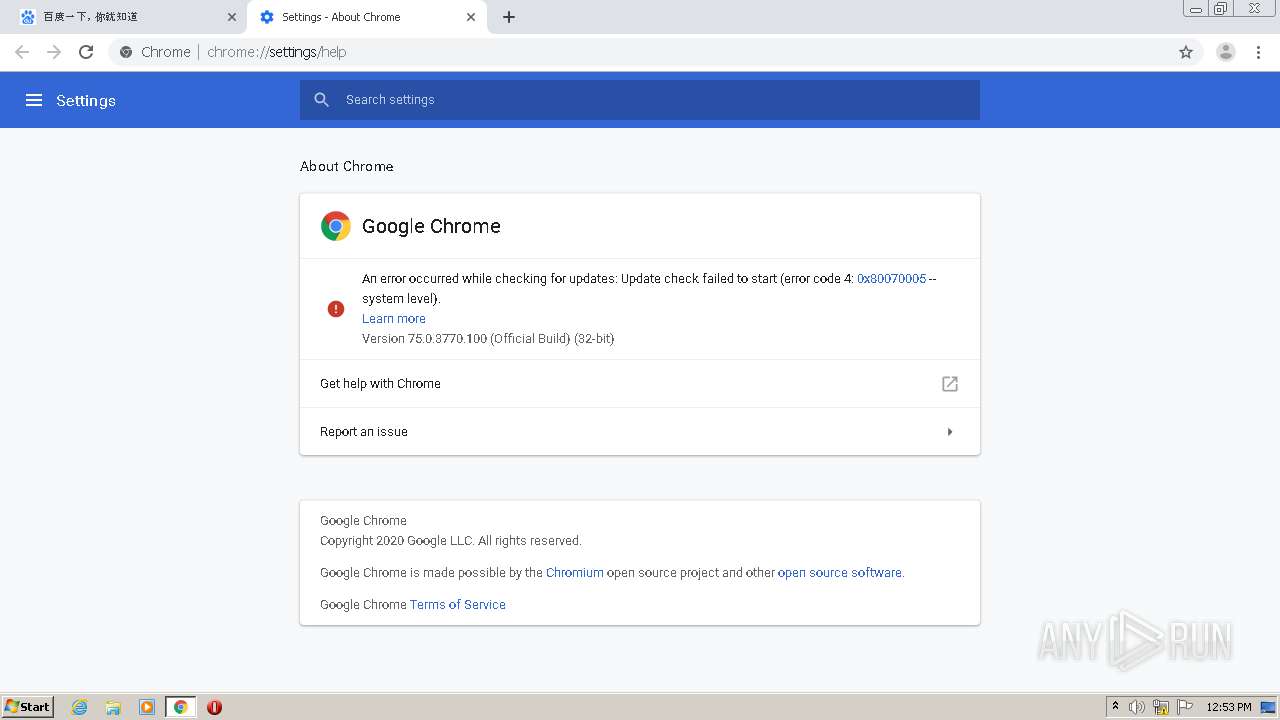
Task: Bookmark this page with star icon
Action: coord(1186,52)
